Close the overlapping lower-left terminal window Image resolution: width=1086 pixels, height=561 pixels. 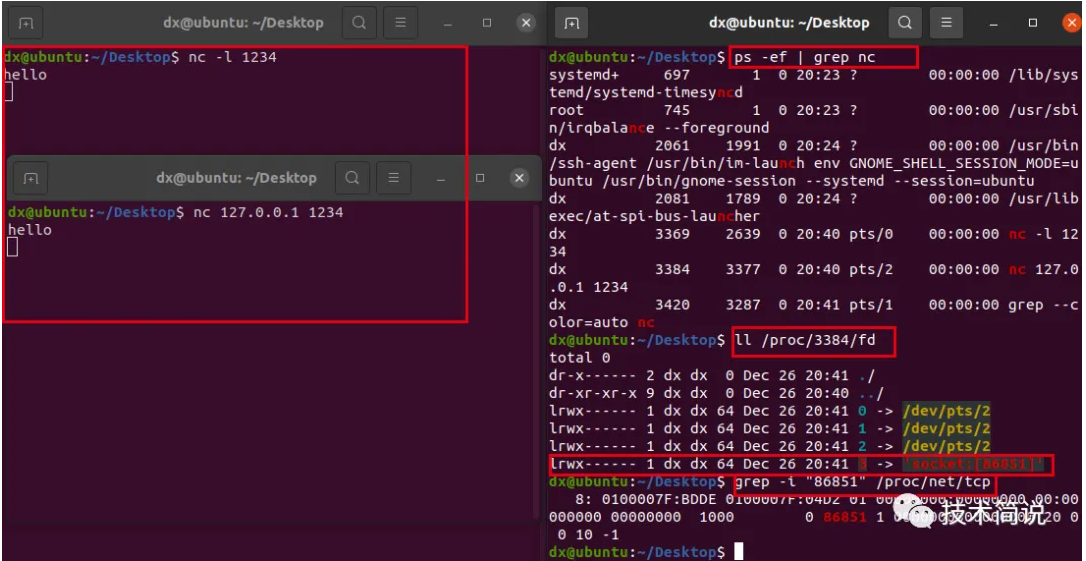[x=518, y=178]
